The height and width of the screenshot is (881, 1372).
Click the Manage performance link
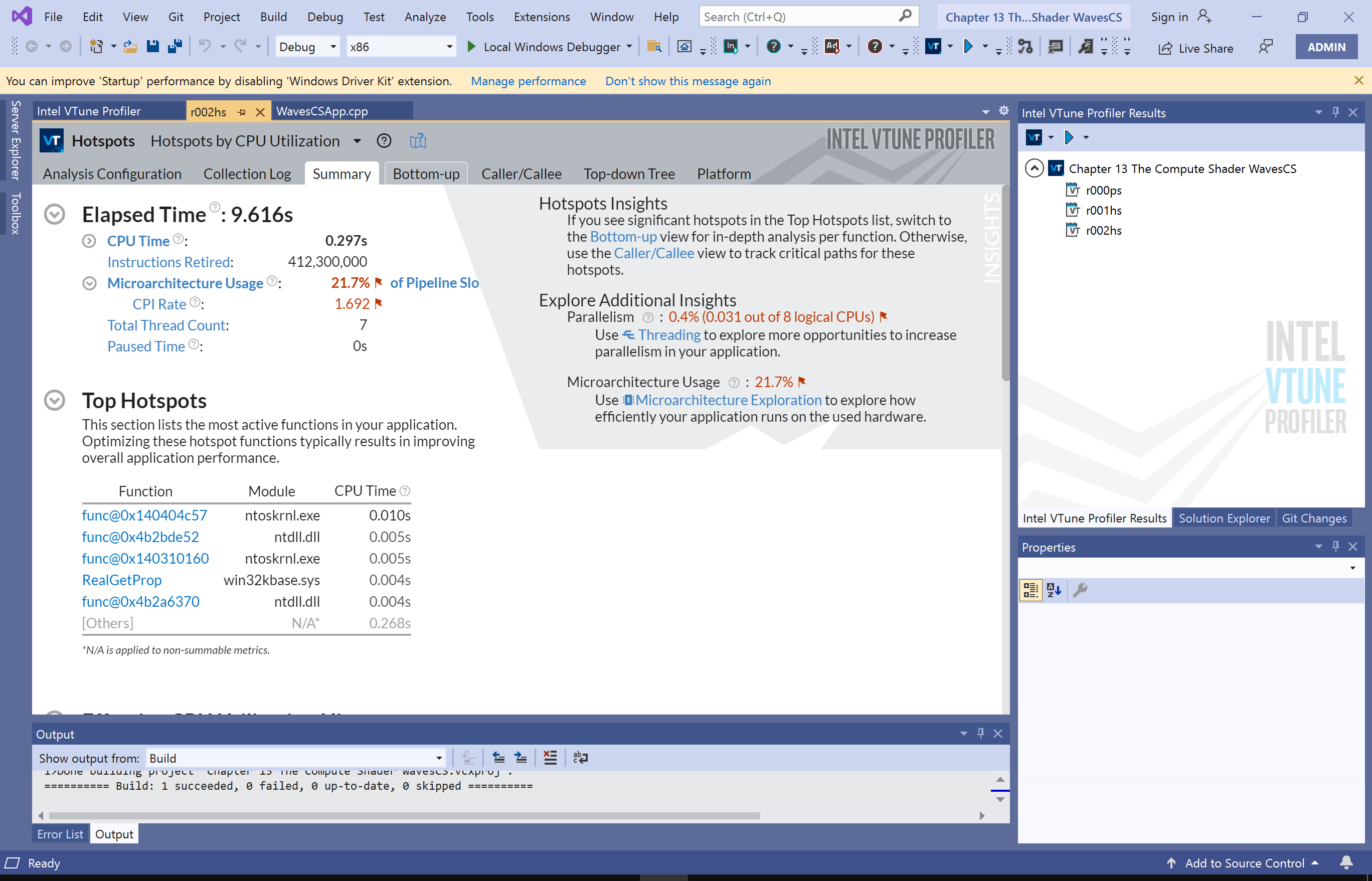click(x=528, y=81)
